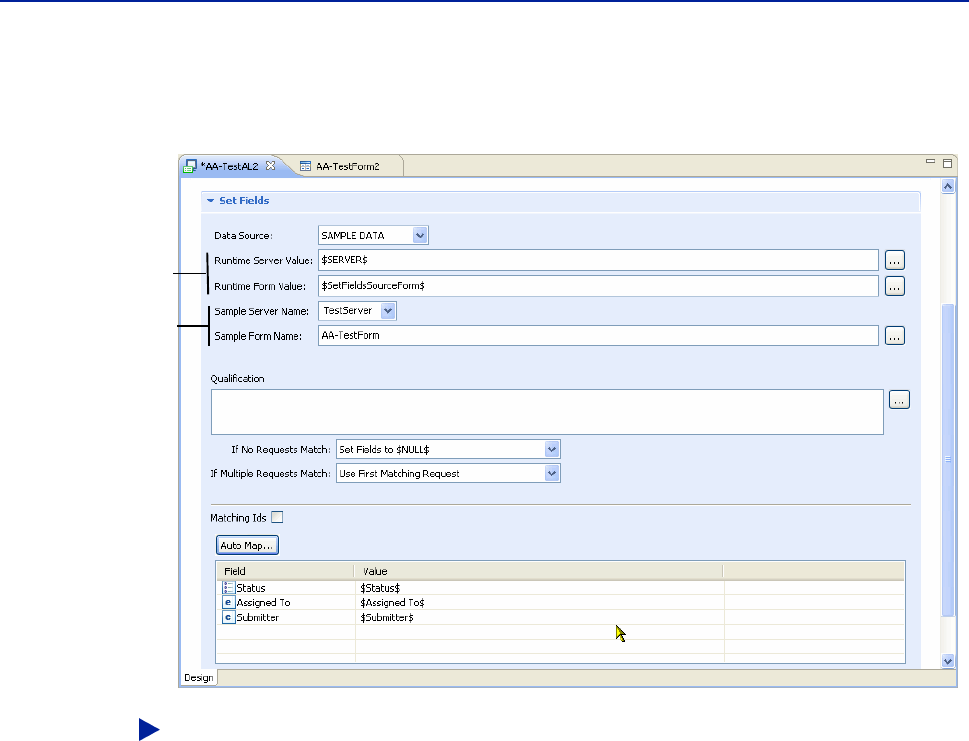Click the Submitter field icon
The image size is (969, 741).
228,618
